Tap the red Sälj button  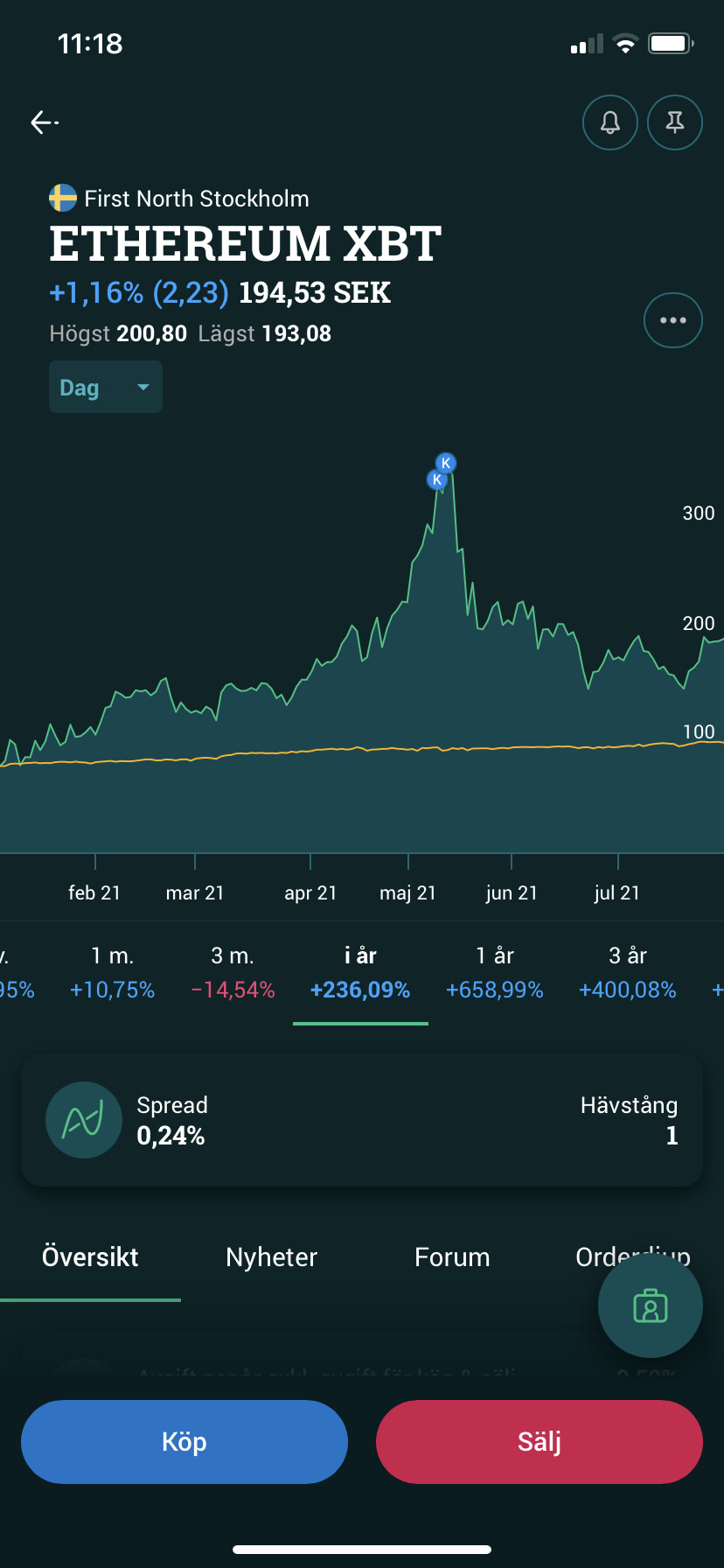(540, 1442)
